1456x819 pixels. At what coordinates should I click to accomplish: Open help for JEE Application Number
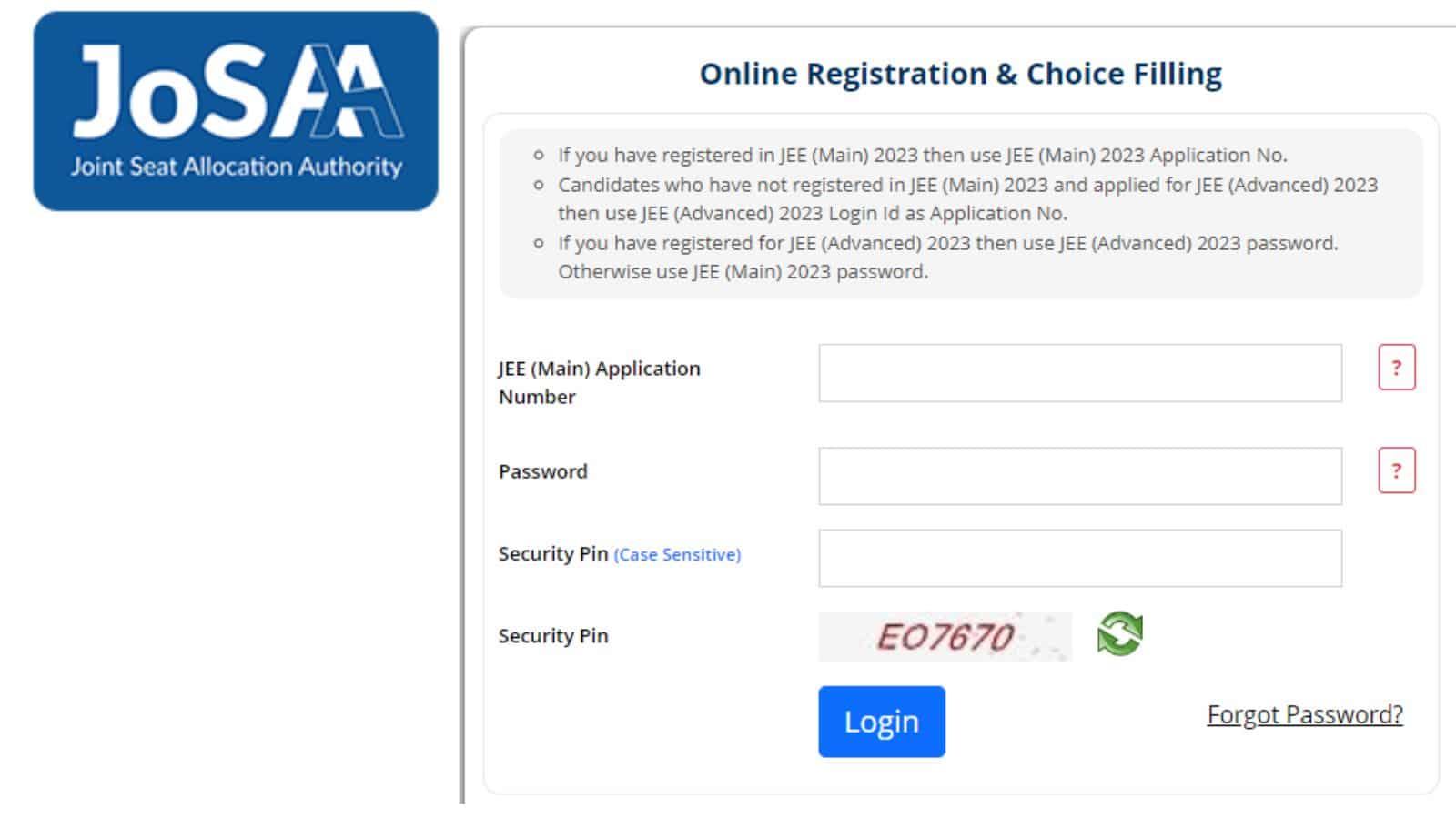pos(1396,368)
